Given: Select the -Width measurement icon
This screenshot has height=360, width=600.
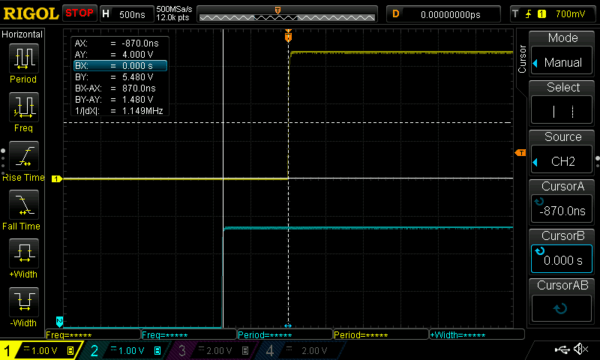Looking at the screenshot, I should click(24, 302).
